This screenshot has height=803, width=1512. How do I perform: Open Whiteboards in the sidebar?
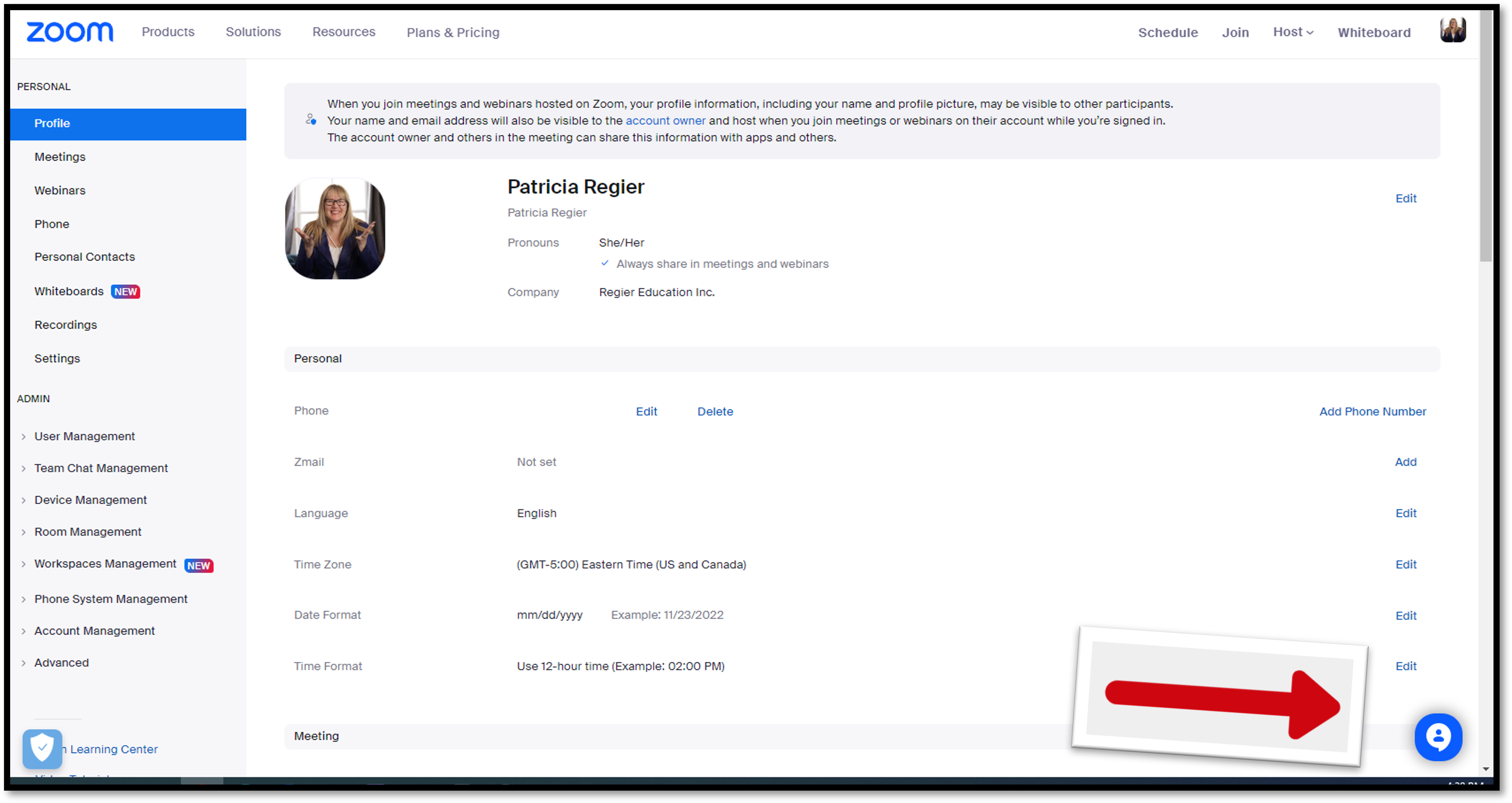tap(69, 291)
